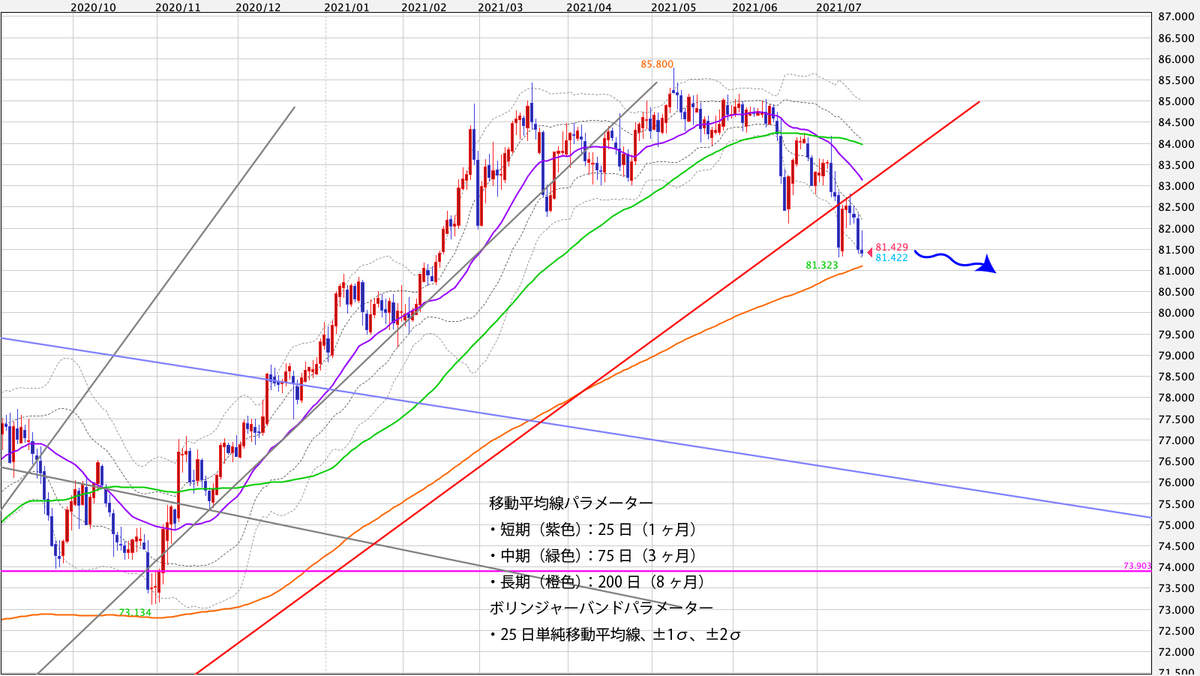The image size is (1200, 676).
Task: Select the 2020/12 date label
Action: coord(258,6)
